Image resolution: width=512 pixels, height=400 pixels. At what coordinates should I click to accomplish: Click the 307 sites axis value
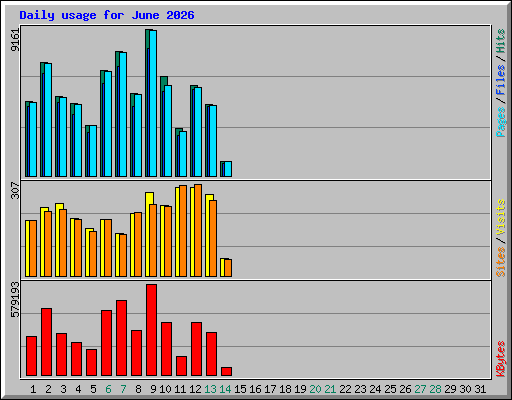pos(15,190)
